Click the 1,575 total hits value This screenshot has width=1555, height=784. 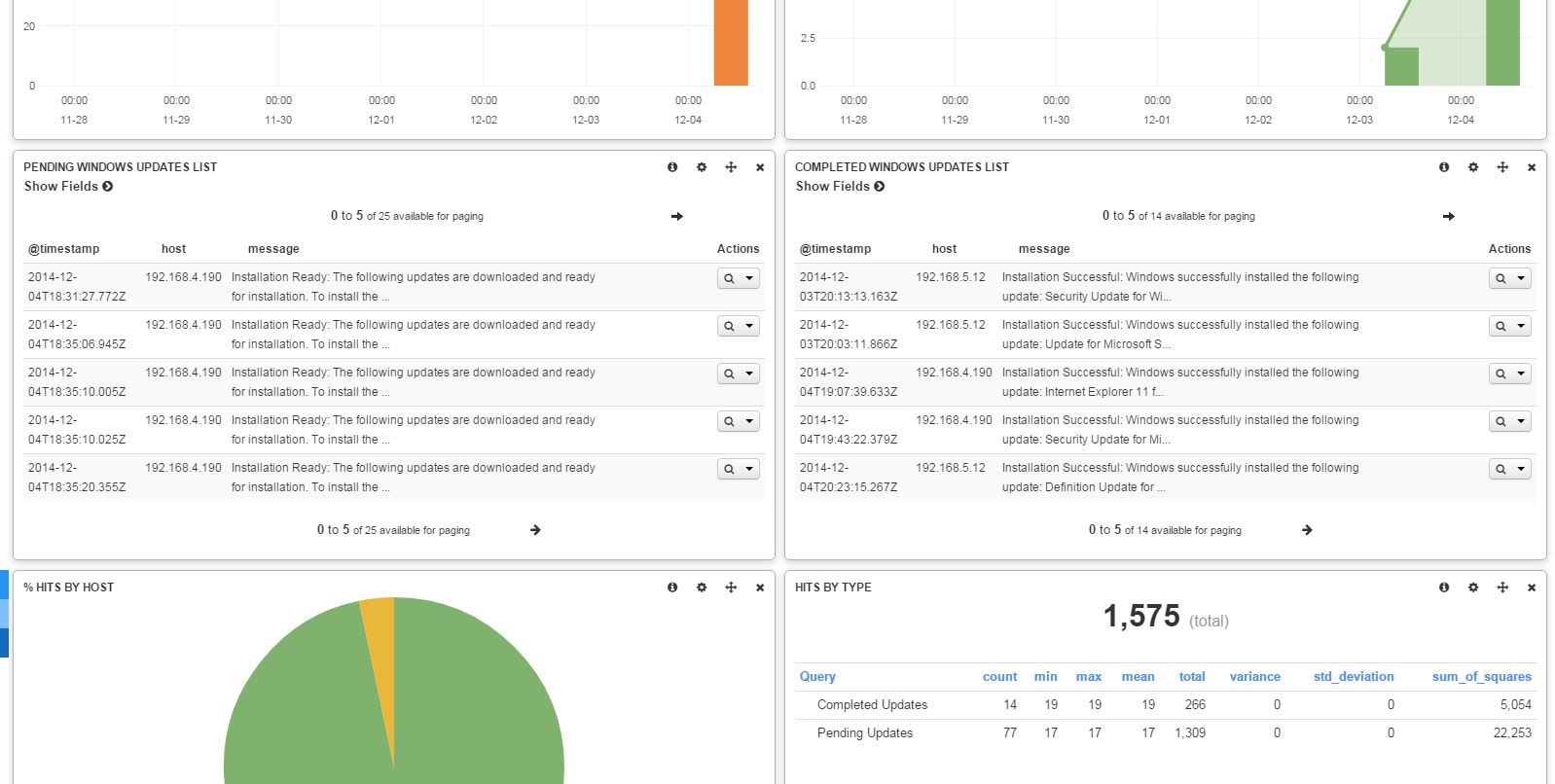coord(1141,616)
